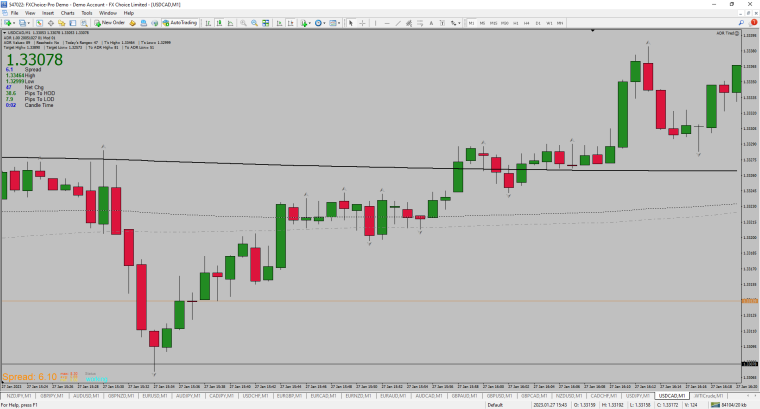The height and width of the screenshot is (409, 760).
Task: Open the New Chart toolbar button
Action: 10,23
